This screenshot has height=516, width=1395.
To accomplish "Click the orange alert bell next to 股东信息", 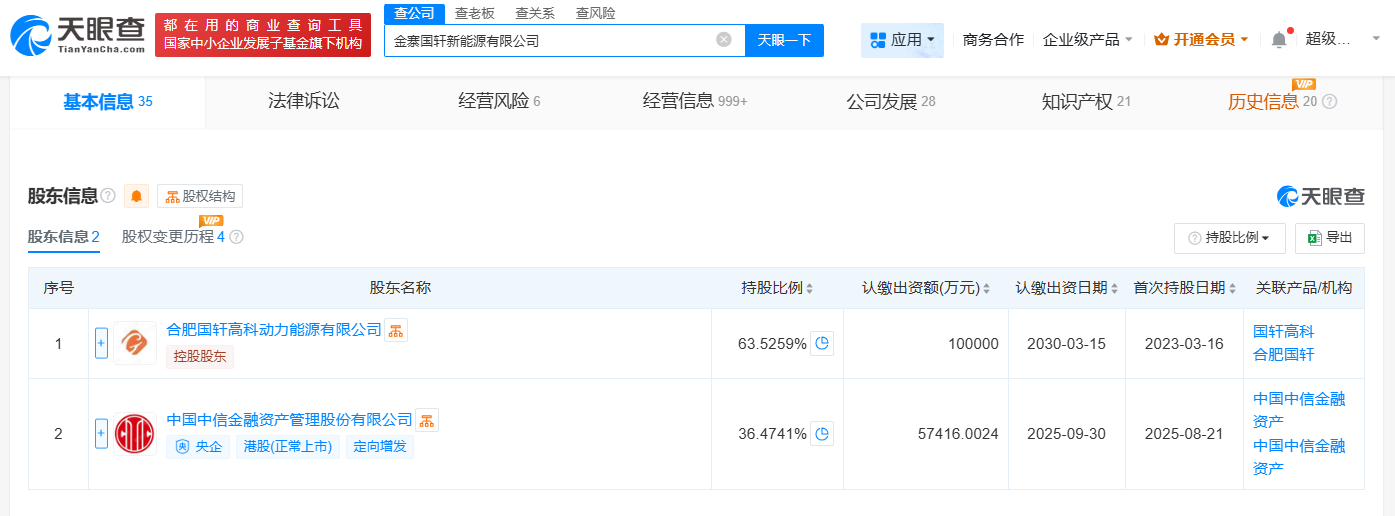I will (x=136, y=196).
